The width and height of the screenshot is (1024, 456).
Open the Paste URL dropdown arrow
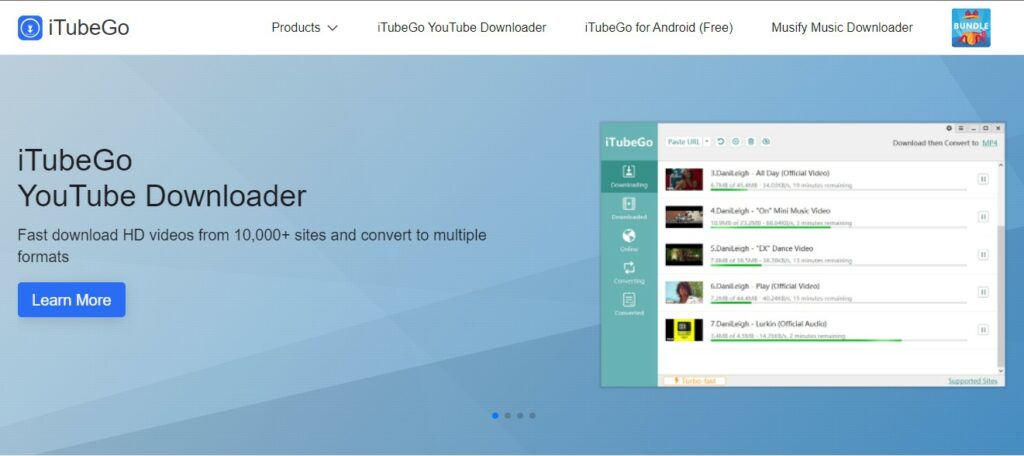point(707,142)
